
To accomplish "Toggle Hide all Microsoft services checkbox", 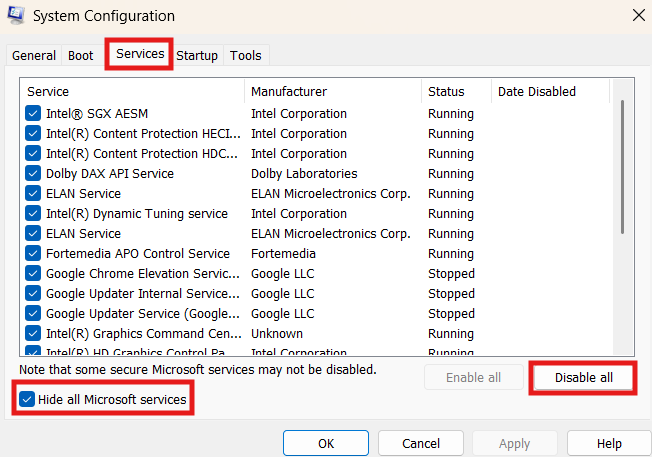I will pos(27,399).
